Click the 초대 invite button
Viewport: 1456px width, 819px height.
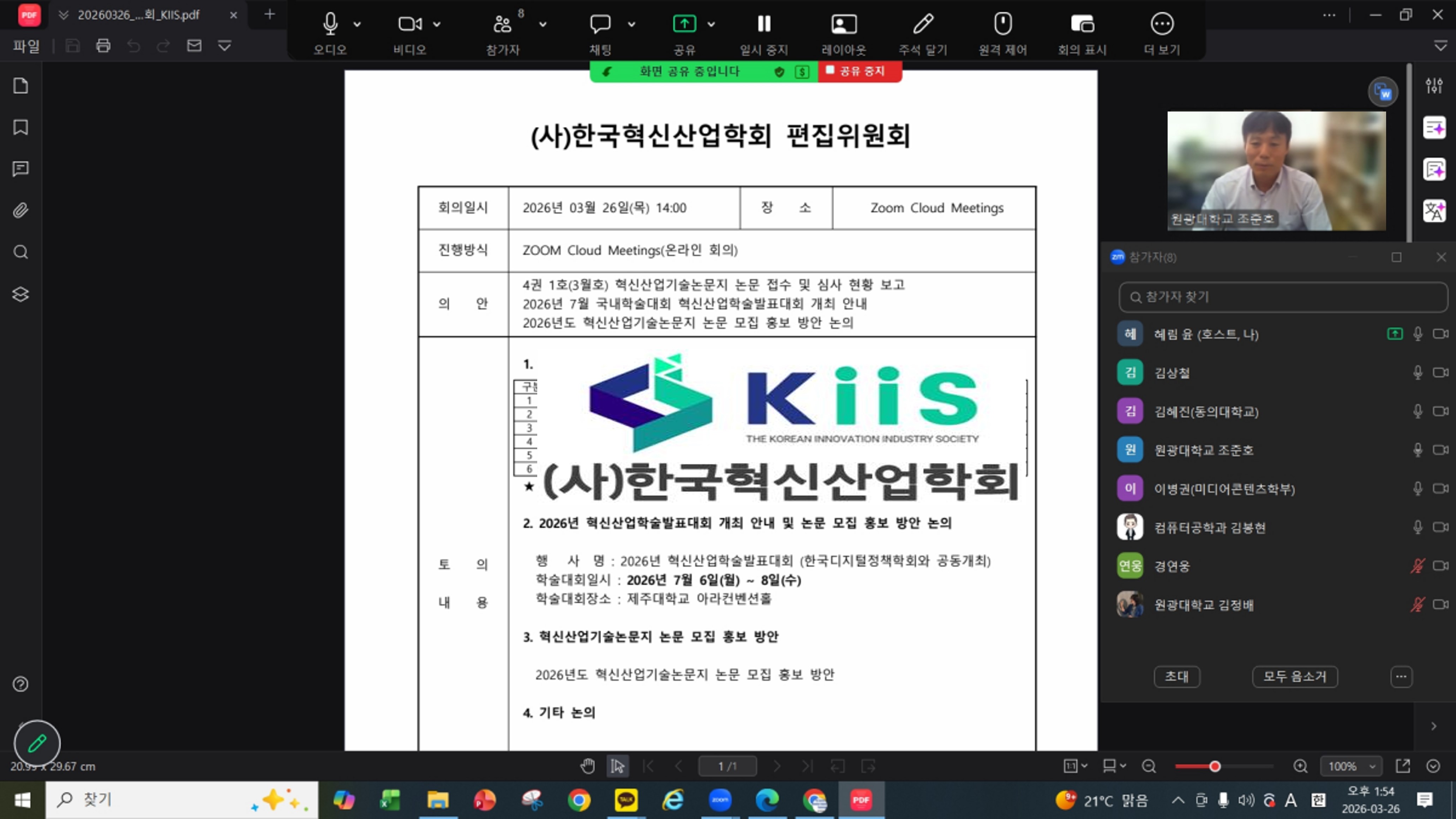point(1177,676)
